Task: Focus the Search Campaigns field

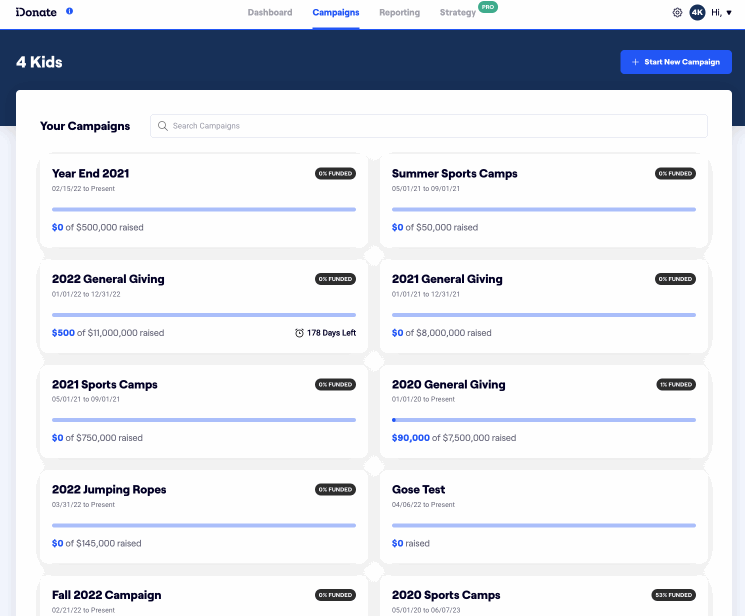Action: coord(429,126)
